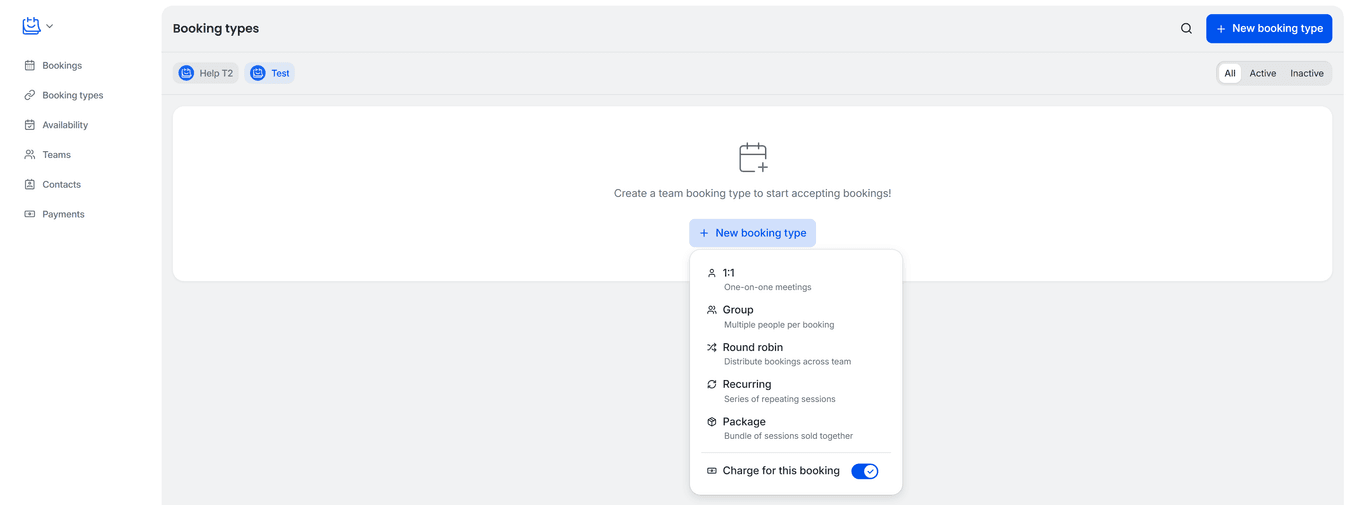Screen dimensions: 1360x505
Task: Click the Test team avatar icon
Action: (258, 73)
